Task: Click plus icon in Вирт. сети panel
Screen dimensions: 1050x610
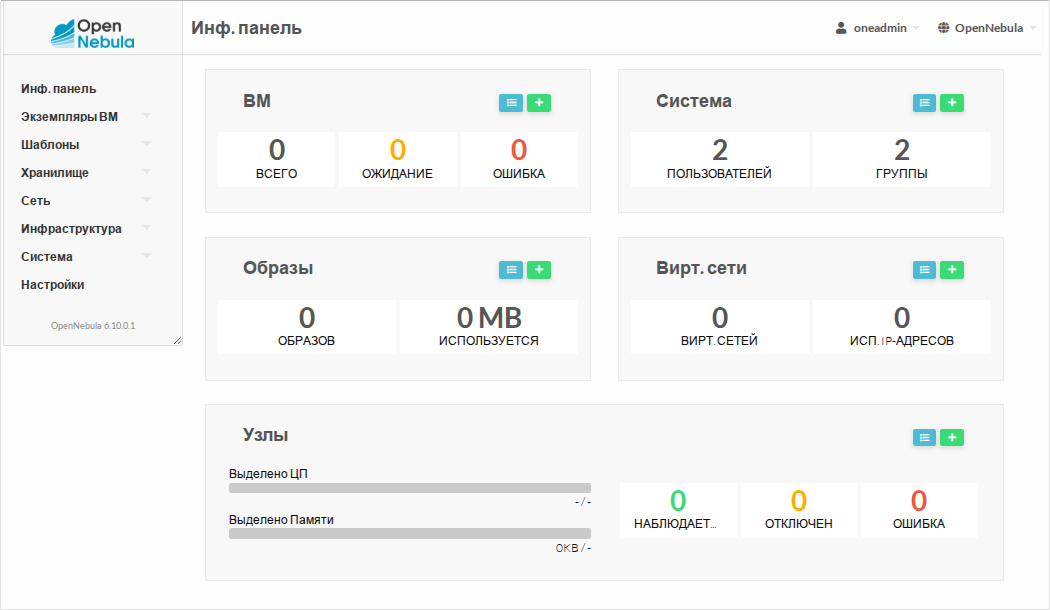Action: (952, 269)
